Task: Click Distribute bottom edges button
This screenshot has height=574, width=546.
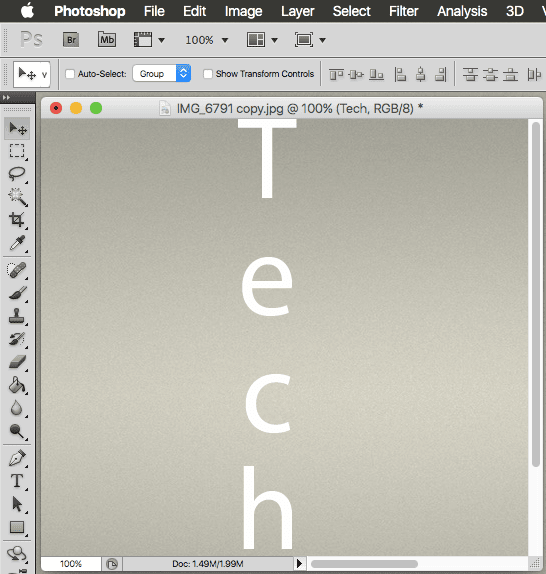Action: pyautogui.click(x=510, y=74)
